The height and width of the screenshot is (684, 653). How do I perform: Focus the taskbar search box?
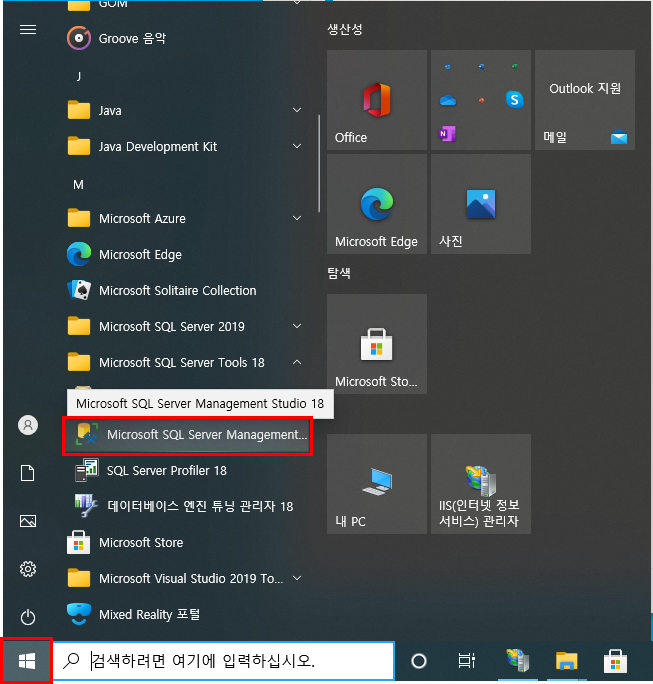point(224,661)
